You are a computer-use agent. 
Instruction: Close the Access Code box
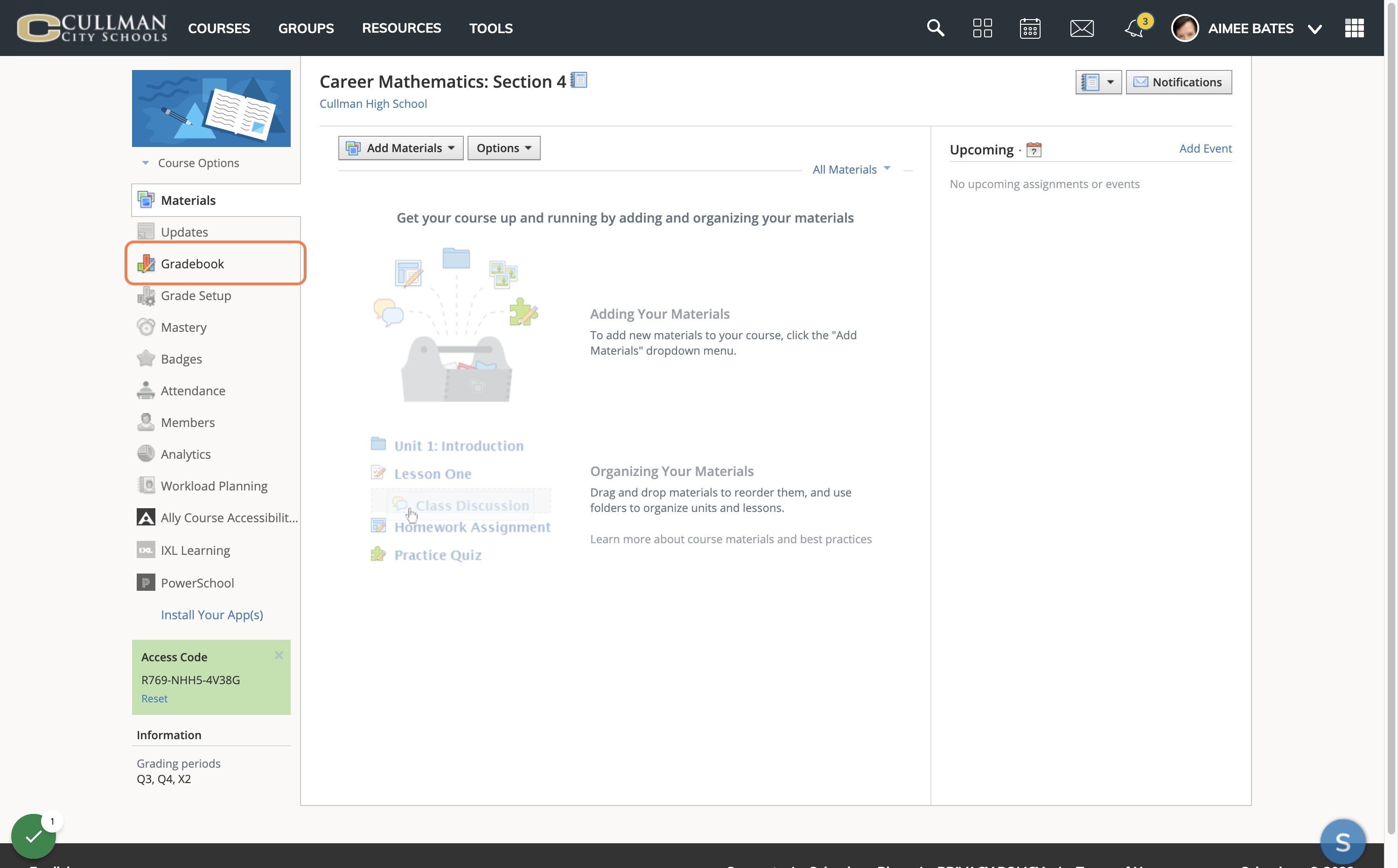(278, 655)
